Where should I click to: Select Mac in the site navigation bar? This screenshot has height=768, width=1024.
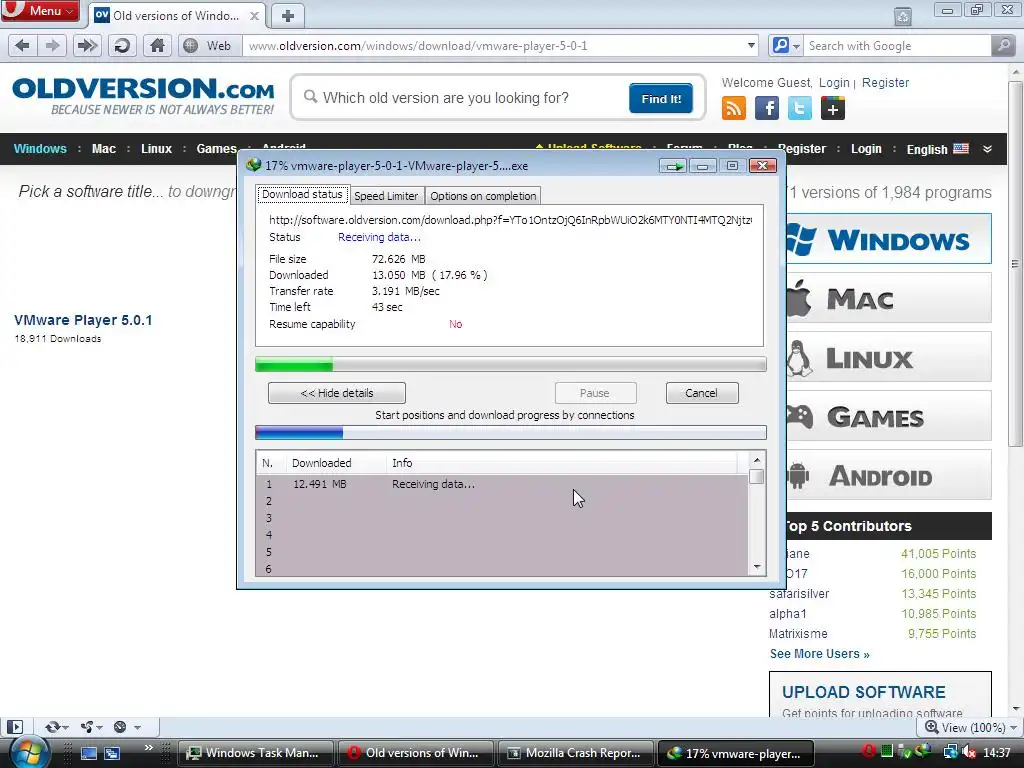click(x=104, y=149)
